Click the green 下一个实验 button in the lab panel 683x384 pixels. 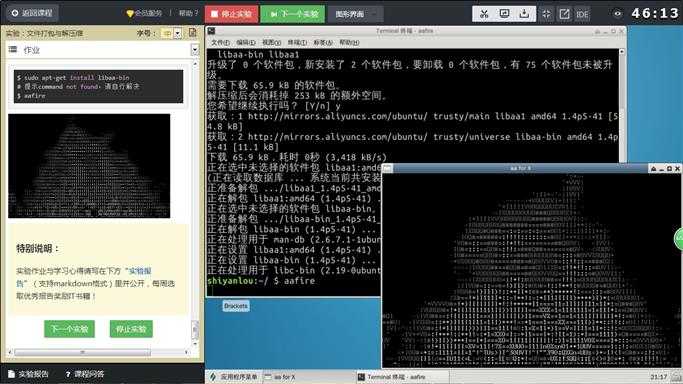[x=69, y=329]
